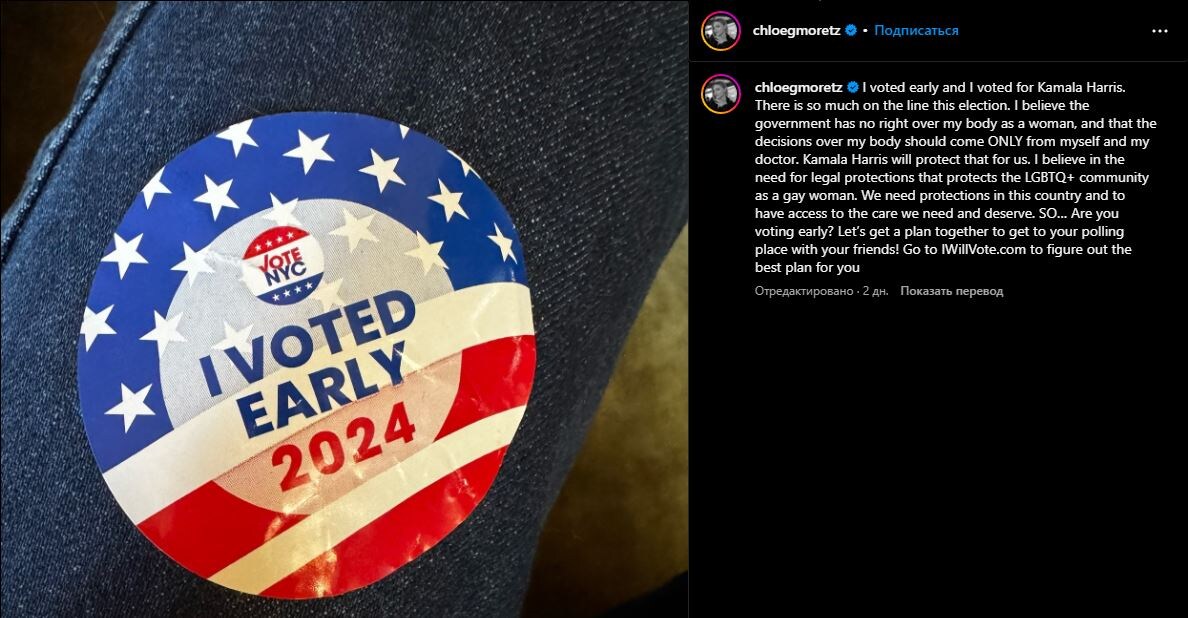This screenshot has height=618, width=1188.
Task: Open the chloegmoretz username at the start of the caption
Action: (799, 87)
